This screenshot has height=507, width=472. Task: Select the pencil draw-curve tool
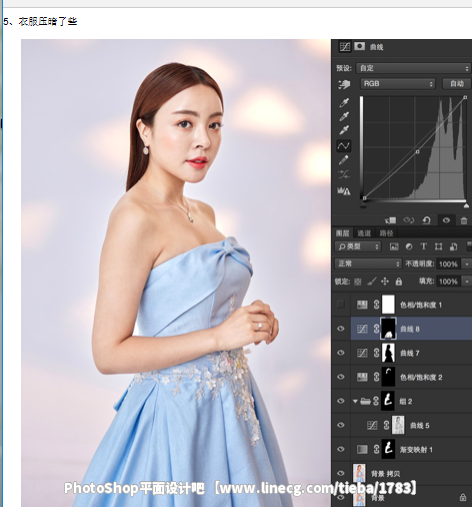pos(344,160)
